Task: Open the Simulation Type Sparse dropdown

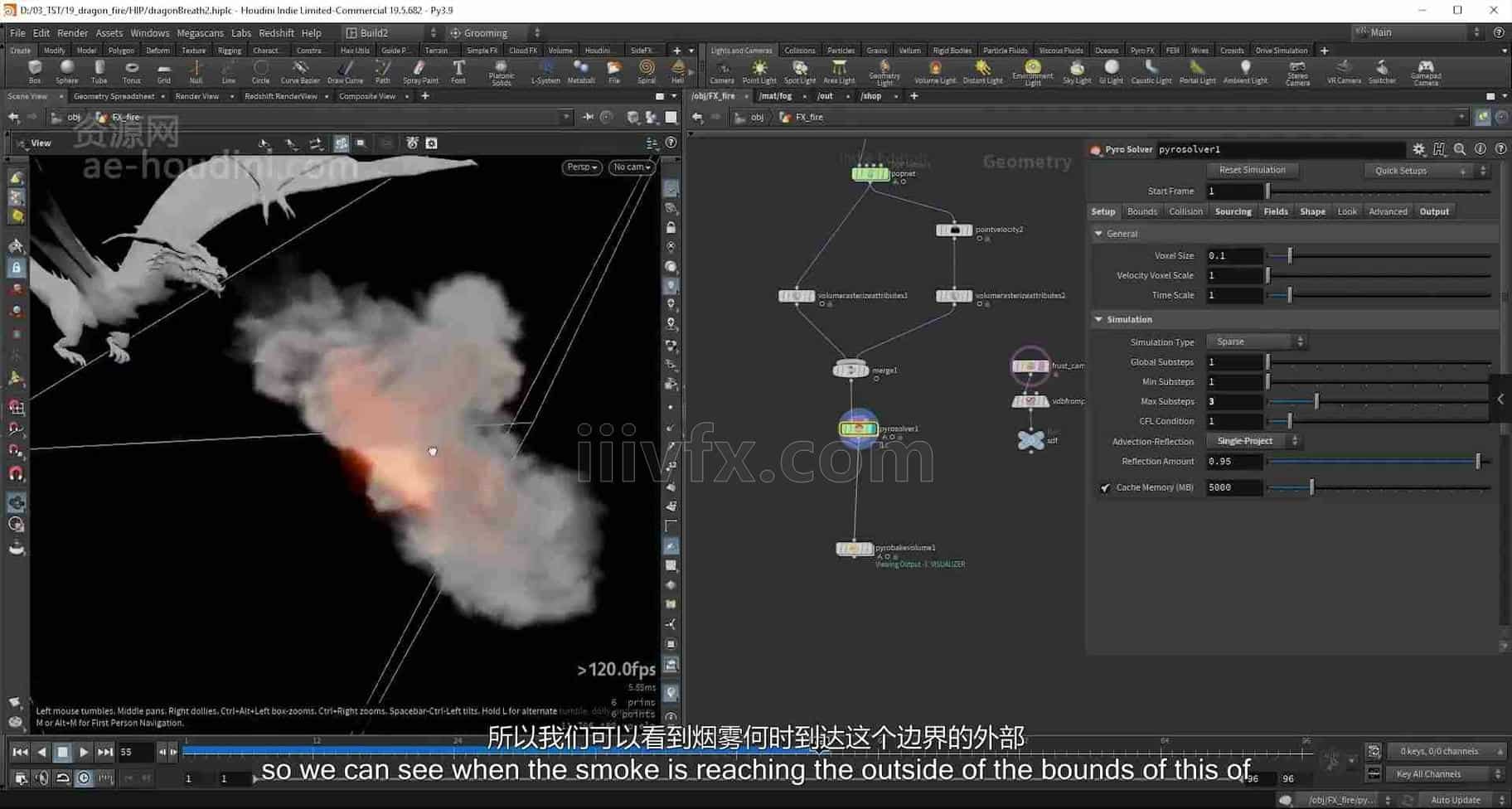Action: [x=1257, y=342]
